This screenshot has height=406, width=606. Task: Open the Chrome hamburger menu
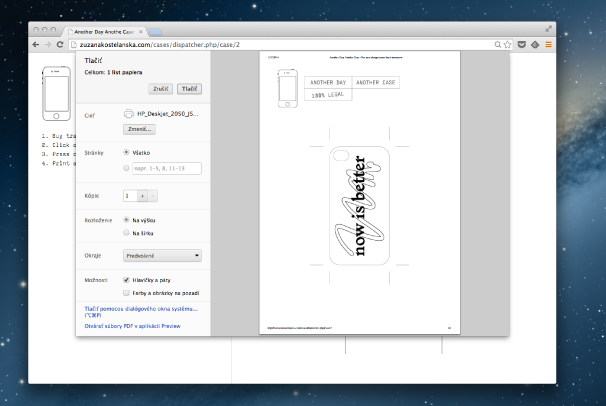coord(548,45)
